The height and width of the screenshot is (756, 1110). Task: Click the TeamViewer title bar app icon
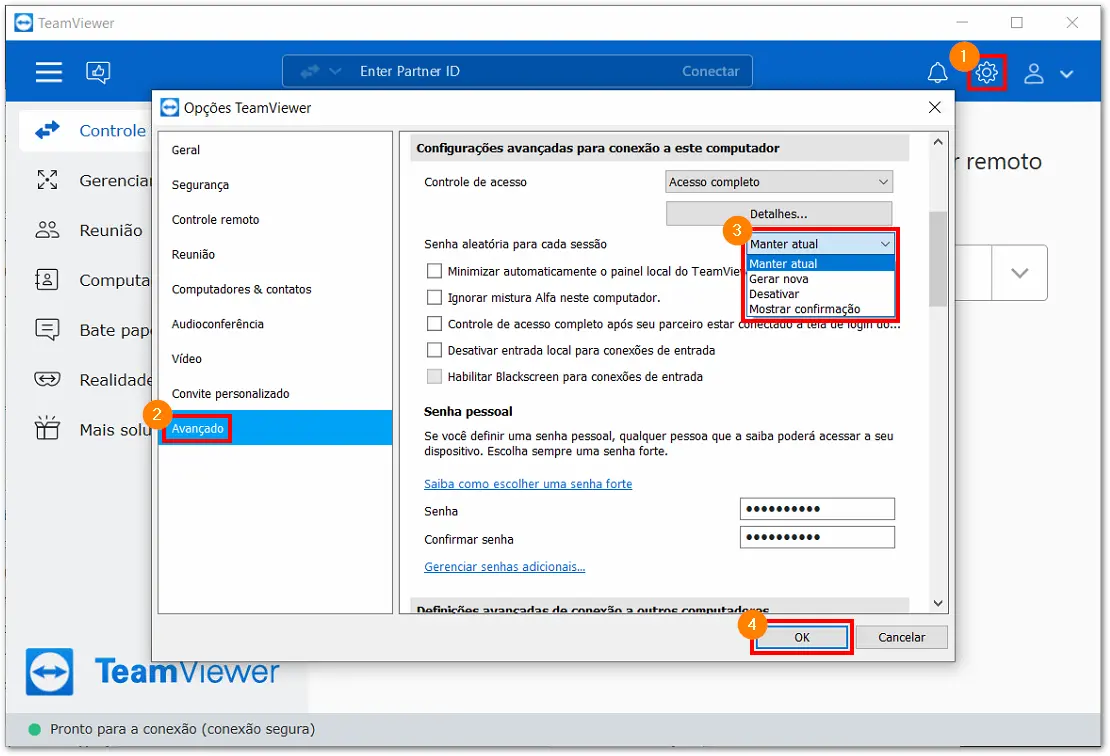[x=23, y=23]
